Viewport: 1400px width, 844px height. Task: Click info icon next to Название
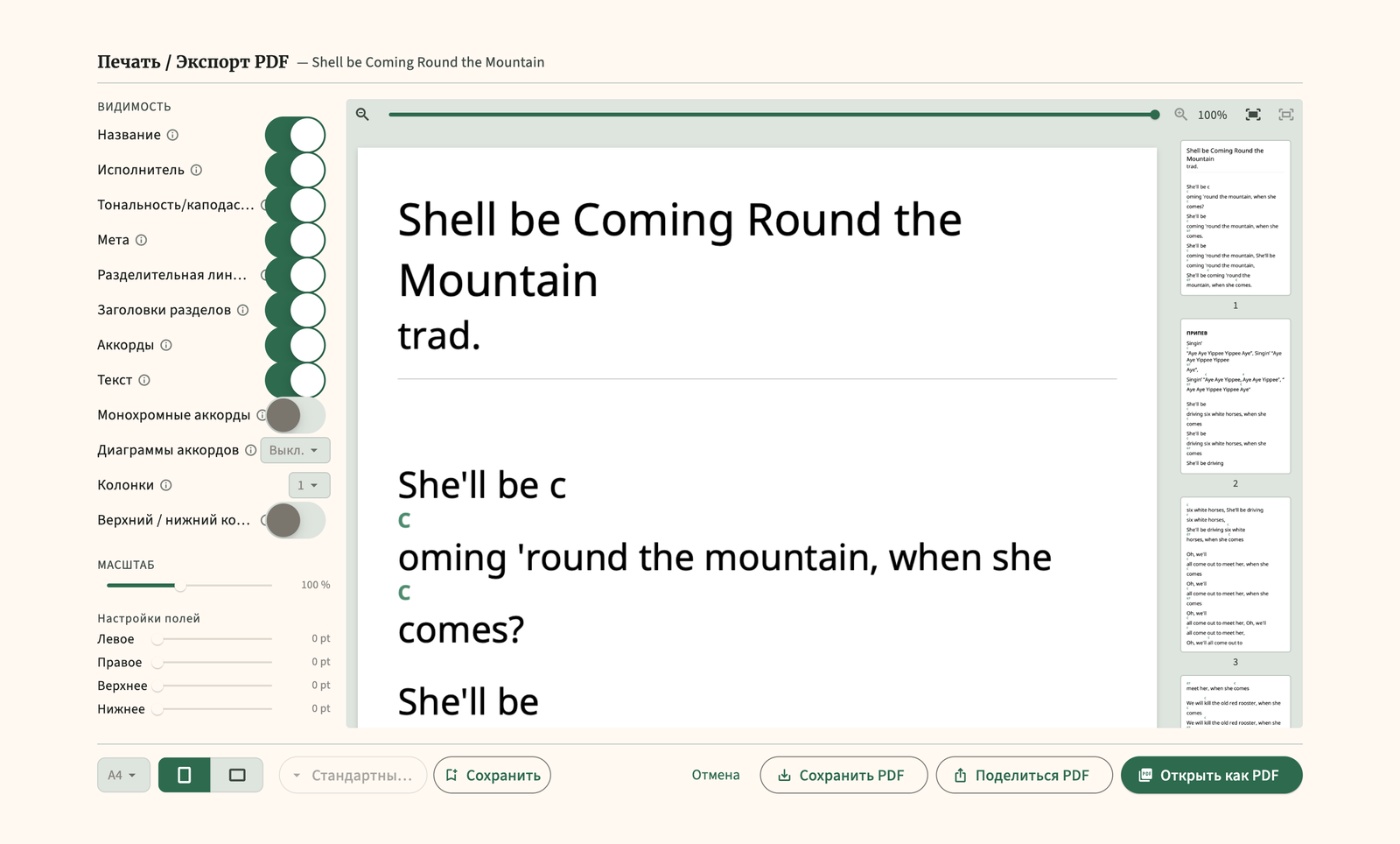(x=172, y=135)
